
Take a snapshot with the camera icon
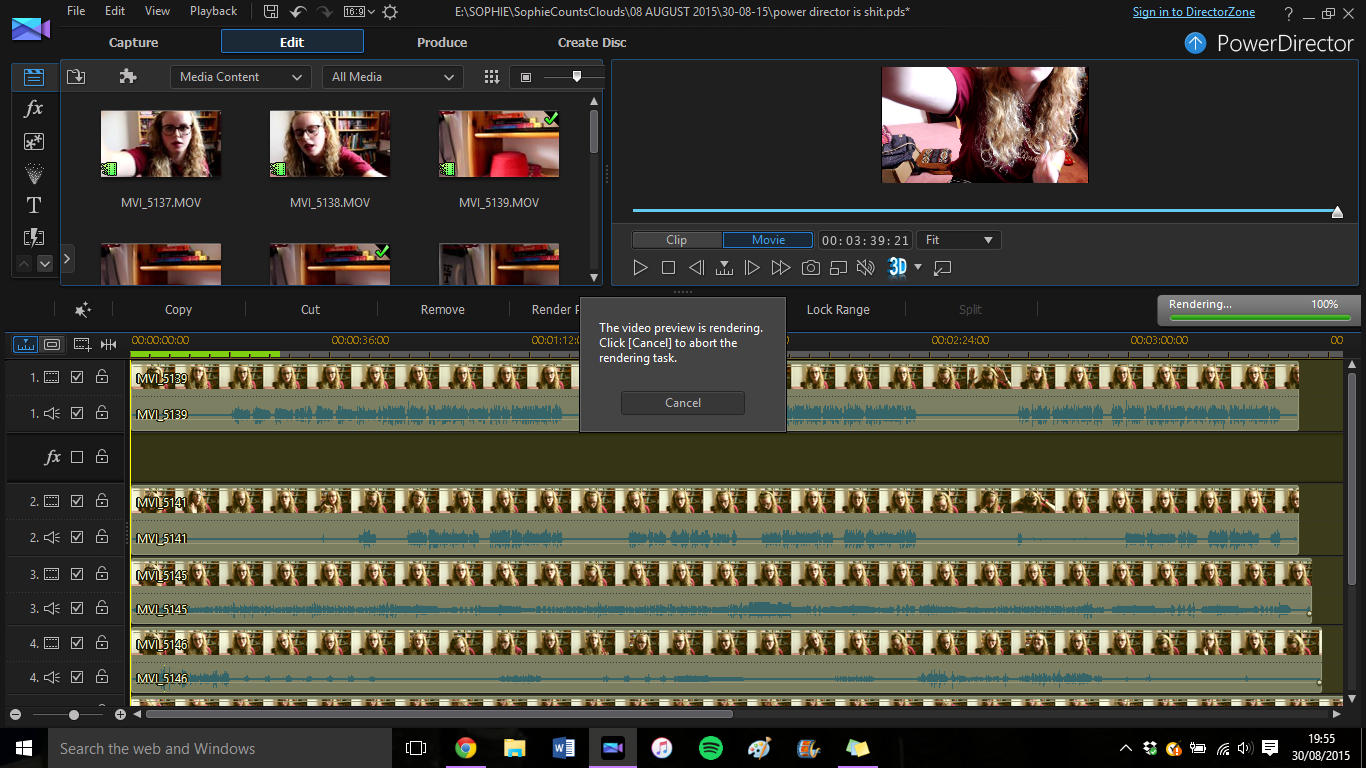coord(810,268)
